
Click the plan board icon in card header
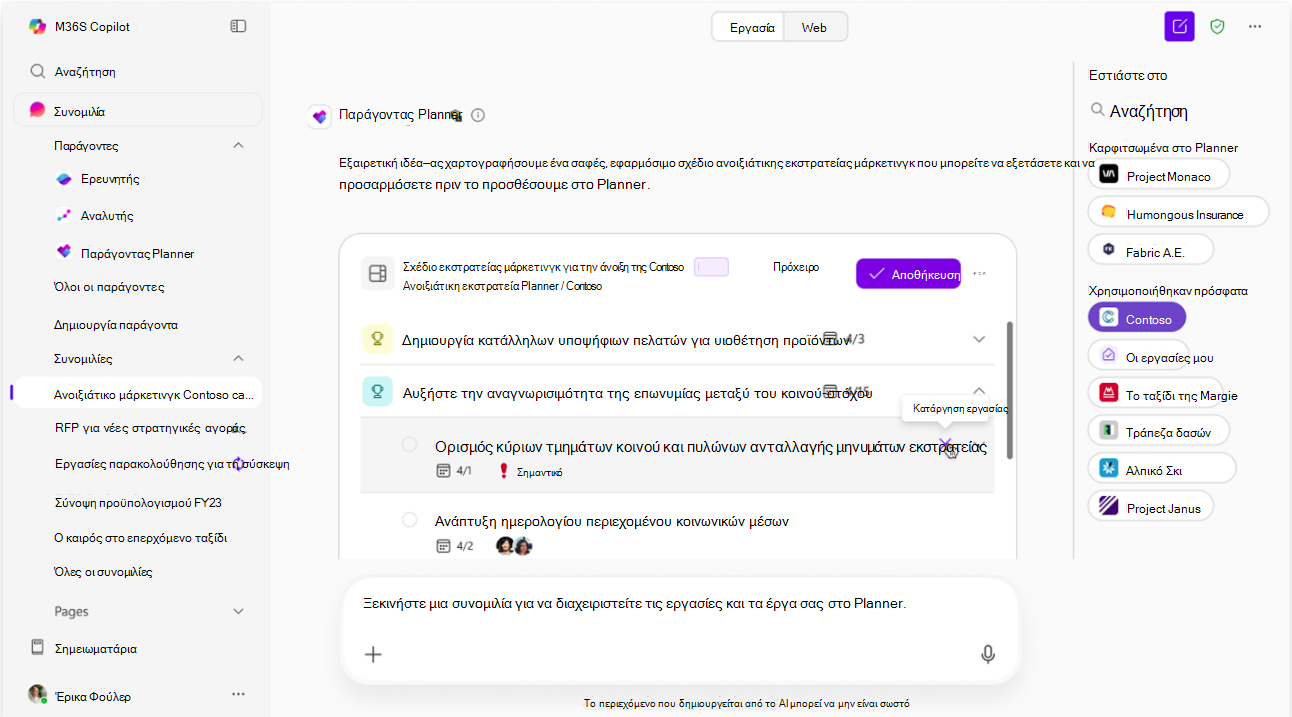(x=378, y=274)
